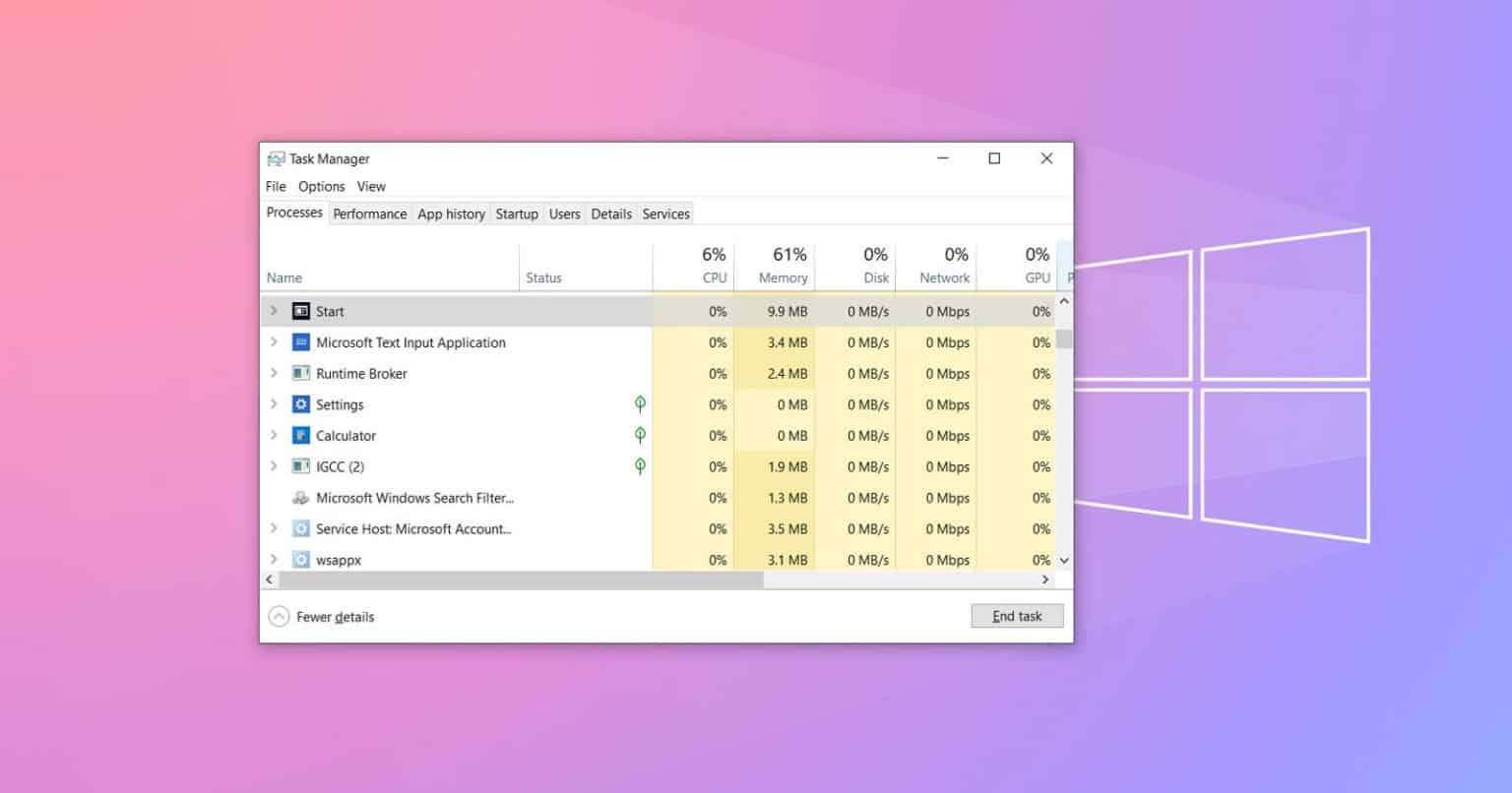
Task: Click the Start process icon
Action: (x=301, y=312)
